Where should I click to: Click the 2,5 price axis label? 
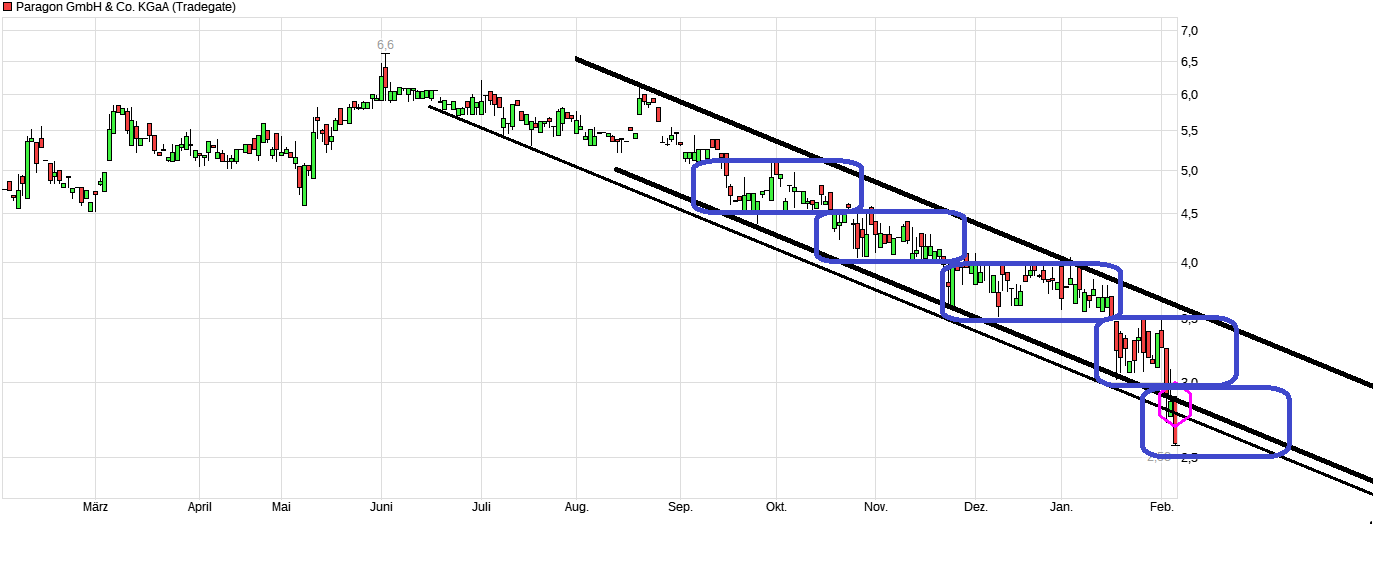[x=1189, y=458]
